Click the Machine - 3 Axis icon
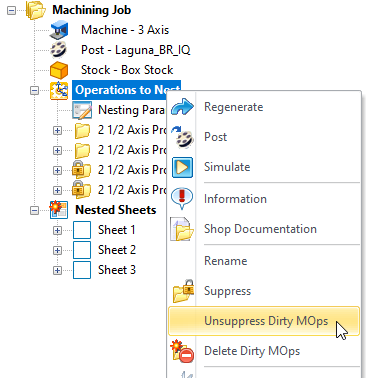 click(59, 30)
